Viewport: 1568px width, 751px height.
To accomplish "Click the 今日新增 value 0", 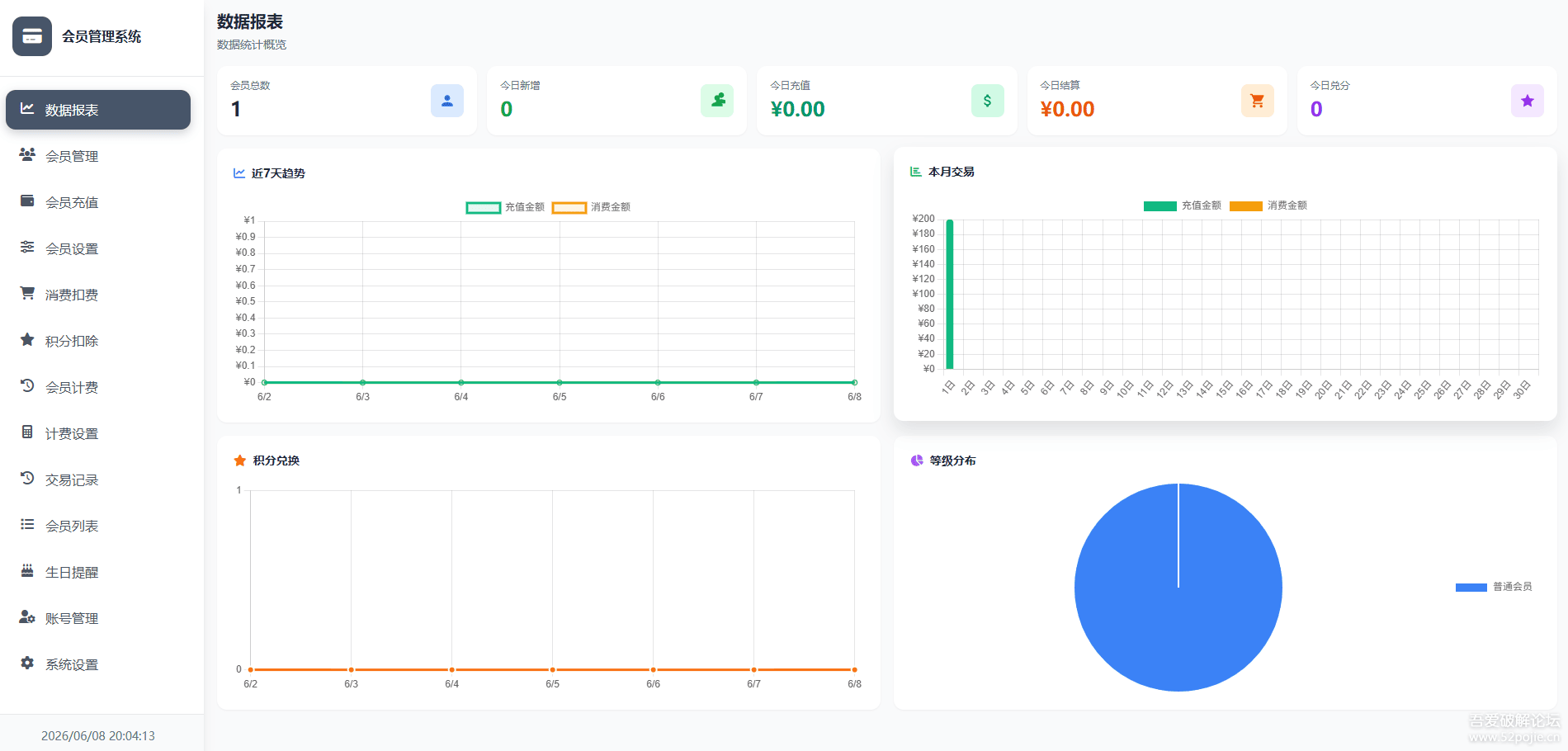I will pyautogui.click(x=507, y=109).
